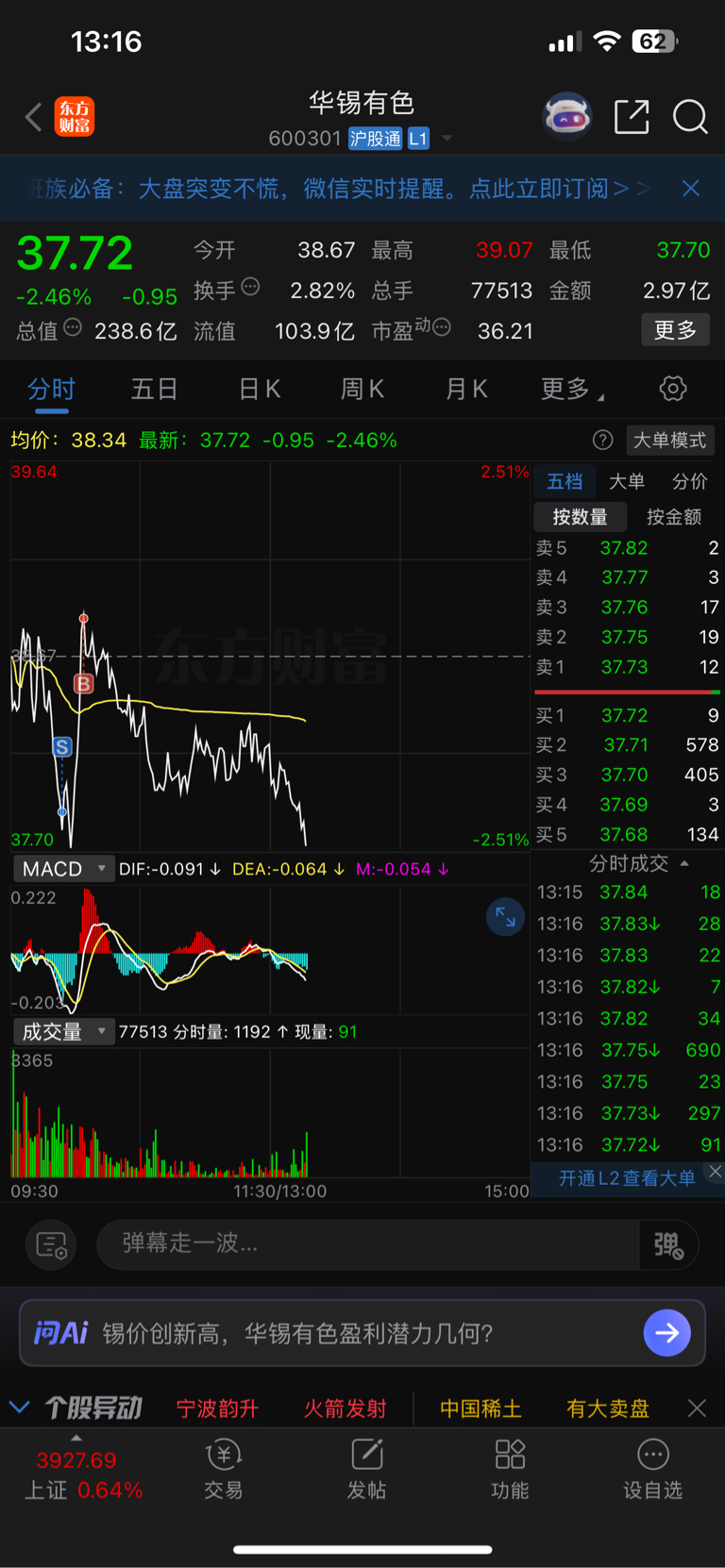The width and height of the screenshot is (725, 1568).
Task: Tap 买2 price 37.71 row
Action: 628,745
